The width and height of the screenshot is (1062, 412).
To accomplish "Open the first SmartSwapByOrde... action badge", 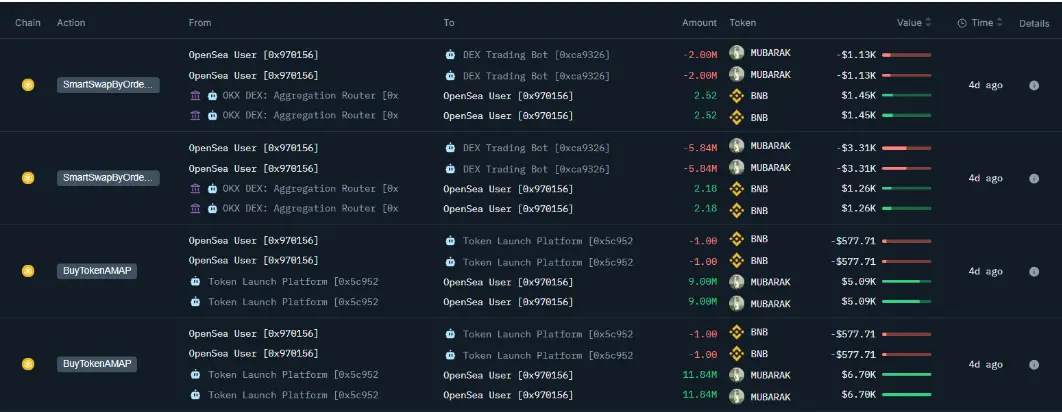I will (x=107, y=86).
